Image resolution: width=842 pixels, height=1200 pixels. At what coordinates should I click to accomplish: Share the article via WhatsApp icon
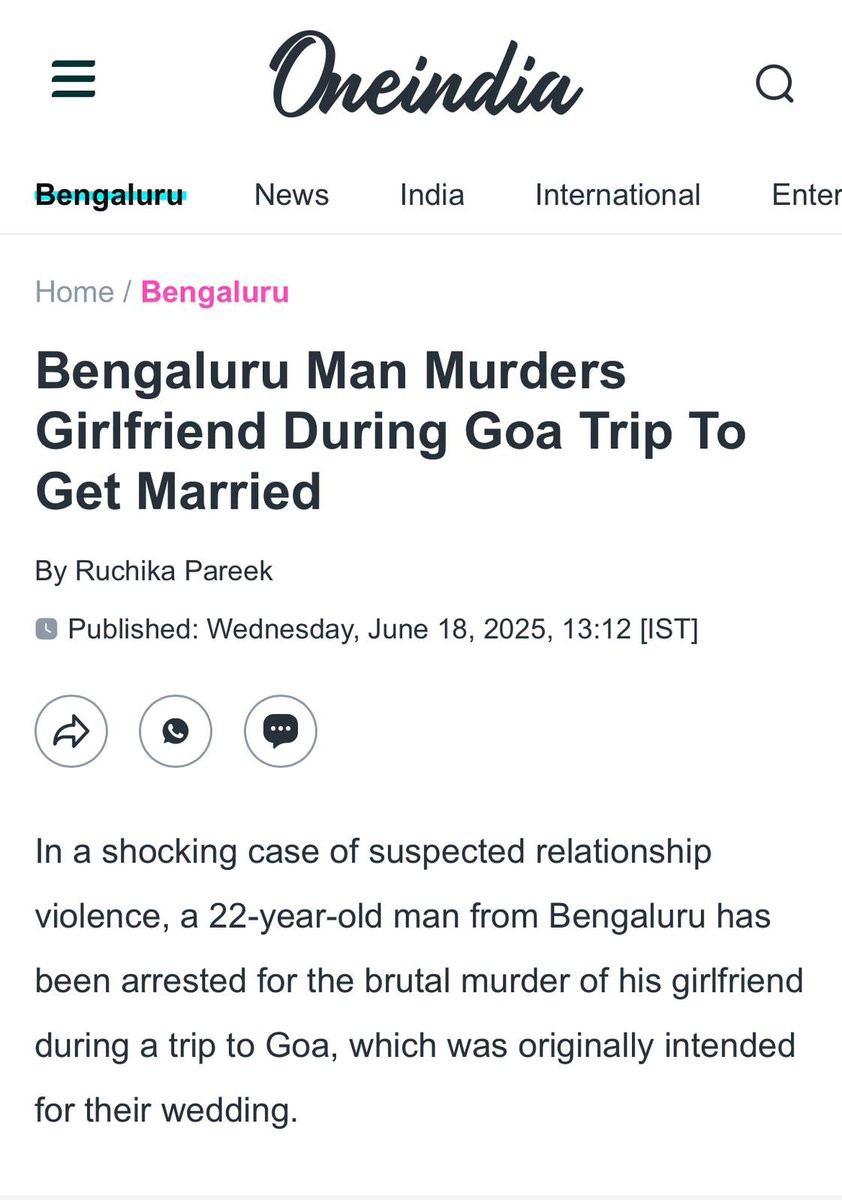click(x=176, y=732)
